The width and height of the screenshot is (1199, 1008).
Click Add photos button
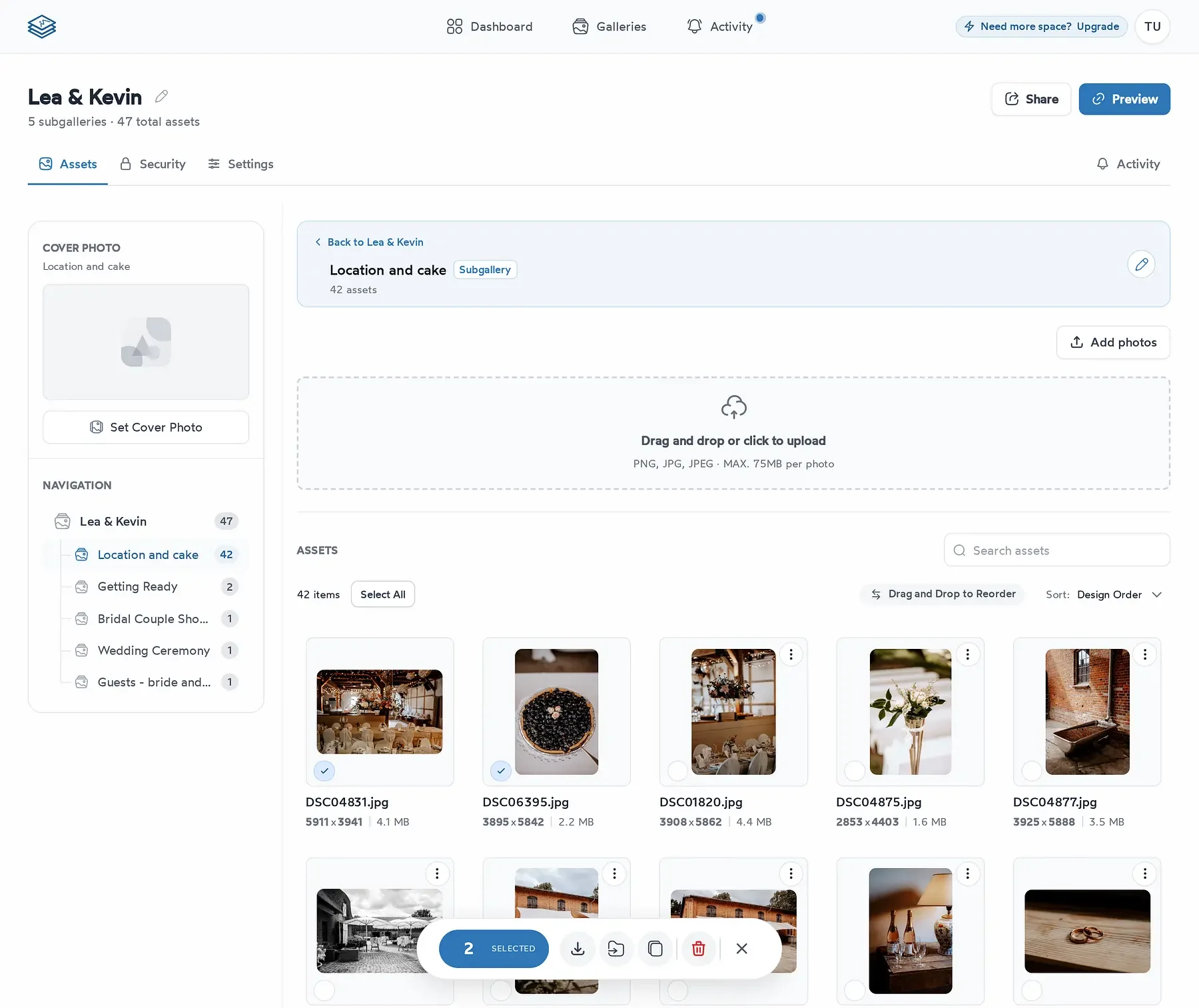point(1113,342)
